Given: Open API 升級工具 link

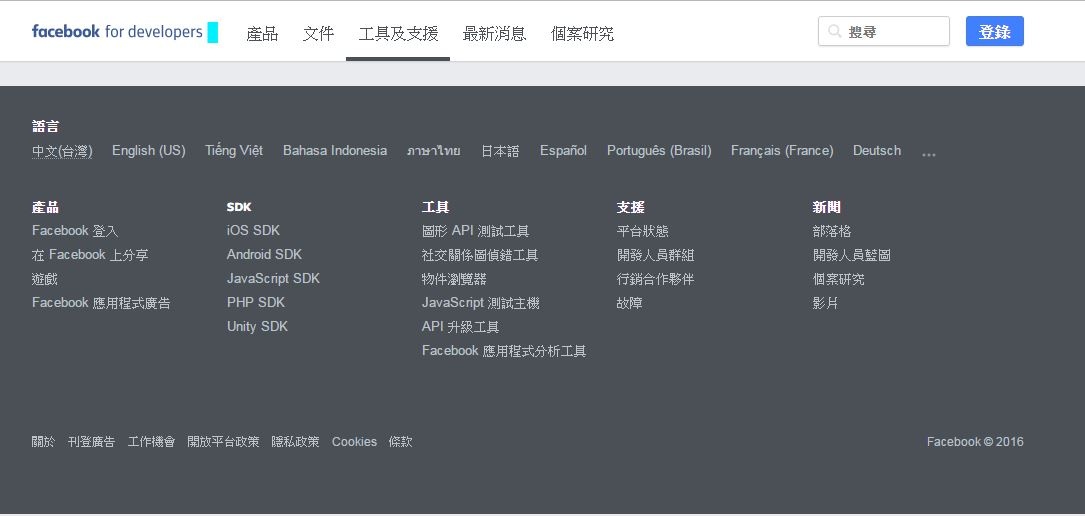Looking at the screenshot, I should [x=461, y=327].
